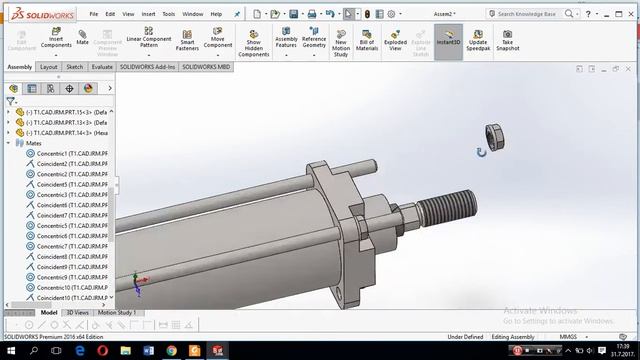
Task: Create an Exploded View
Action: click(x=395, y=40)
